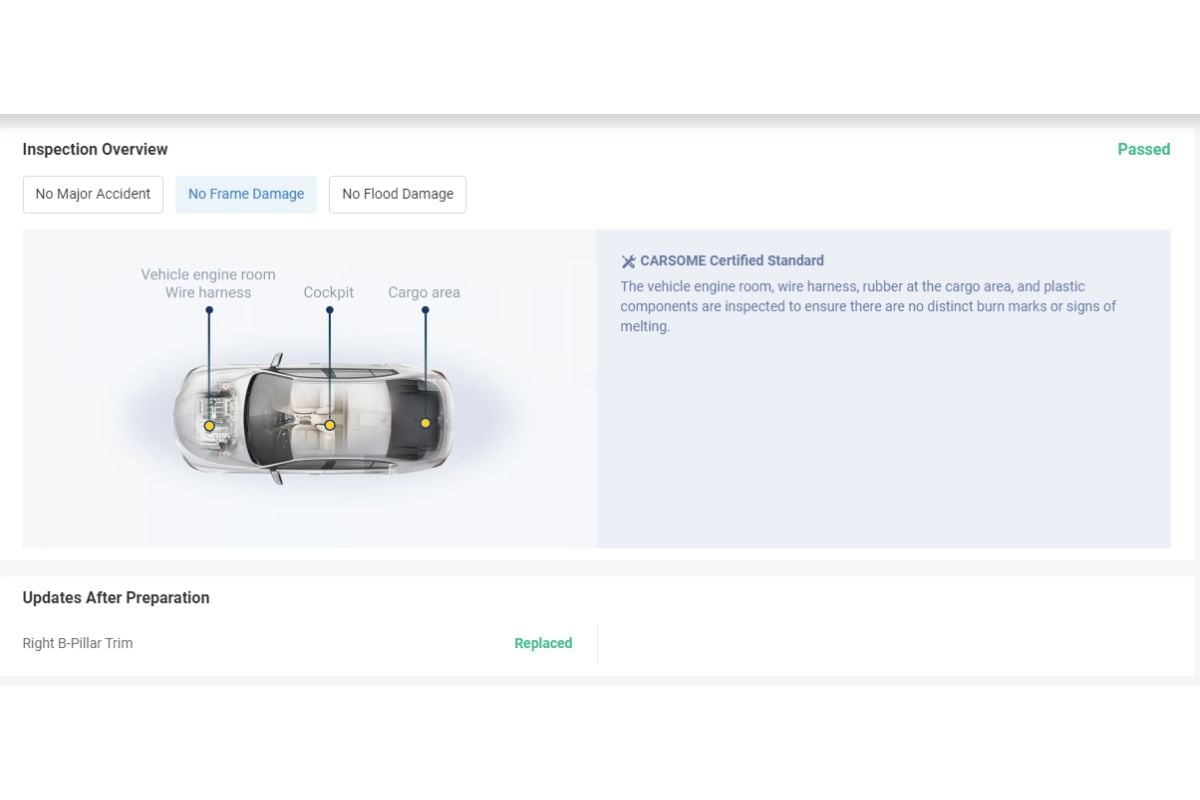Click the Cockpit label above the car
The image size is (1200, 800).
(329, 292)
